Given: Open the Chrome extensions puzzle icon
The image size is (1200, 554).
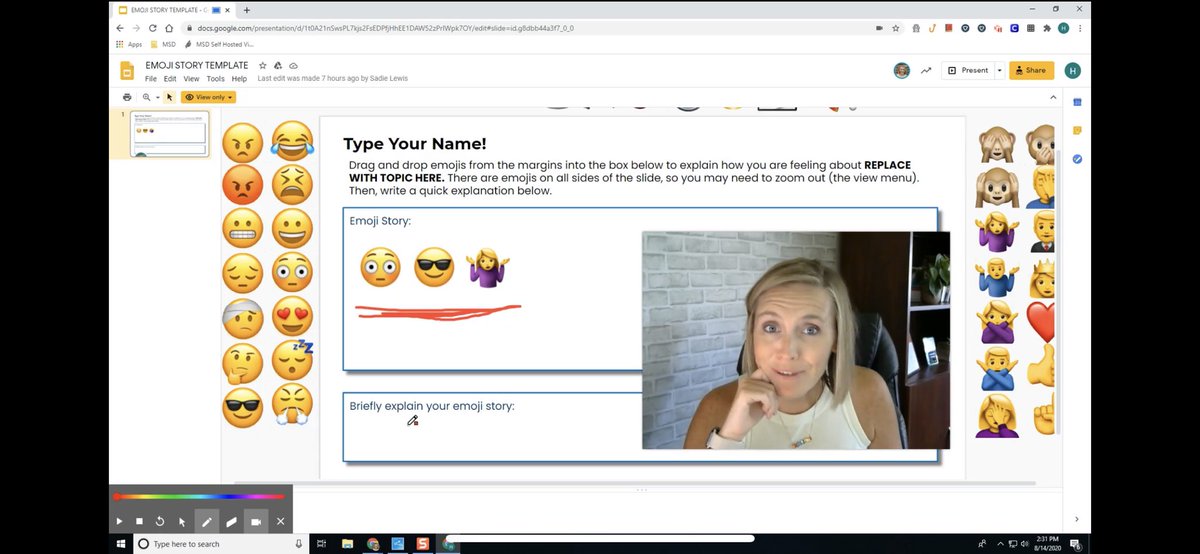Looking at the screenshot, I should click(x=1047, y=28).
